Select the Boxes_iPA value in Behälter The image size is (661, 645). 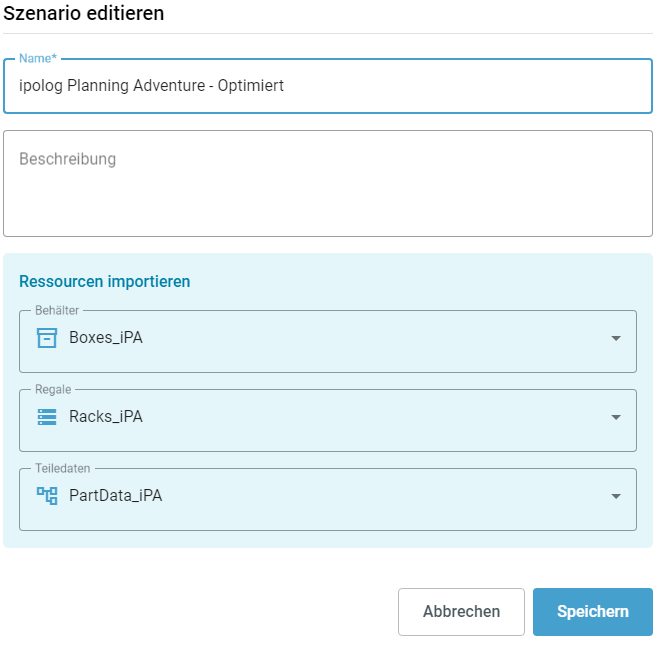click(x=106, y=338)
